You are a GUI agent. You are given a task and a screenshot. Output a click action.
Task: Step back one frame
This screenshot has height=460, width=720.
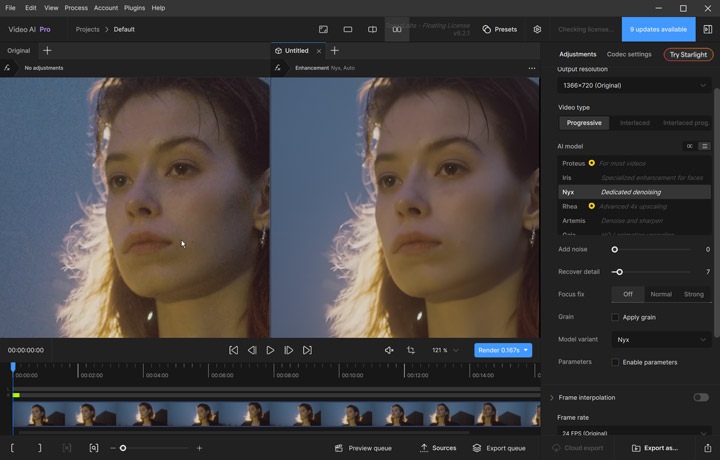pos(252,350)
